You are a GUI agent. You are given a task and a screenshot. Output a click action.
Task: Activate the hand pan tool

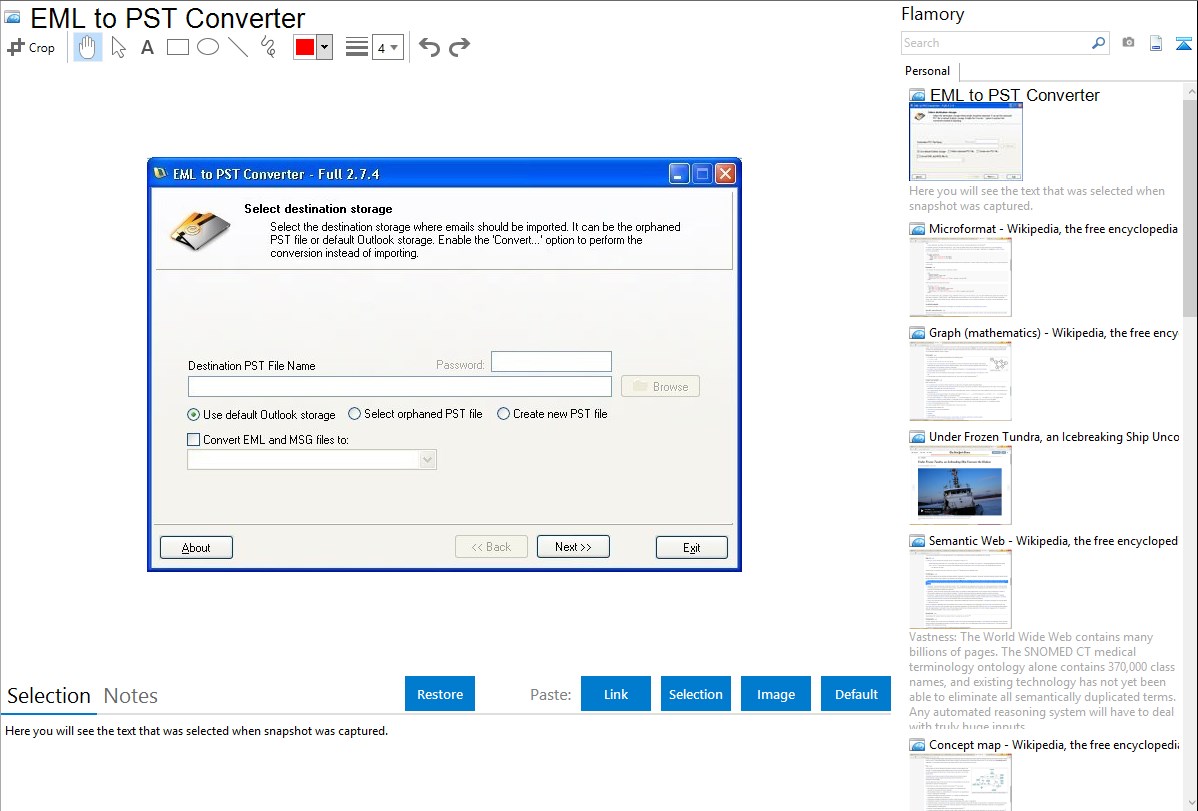[88, 47]
